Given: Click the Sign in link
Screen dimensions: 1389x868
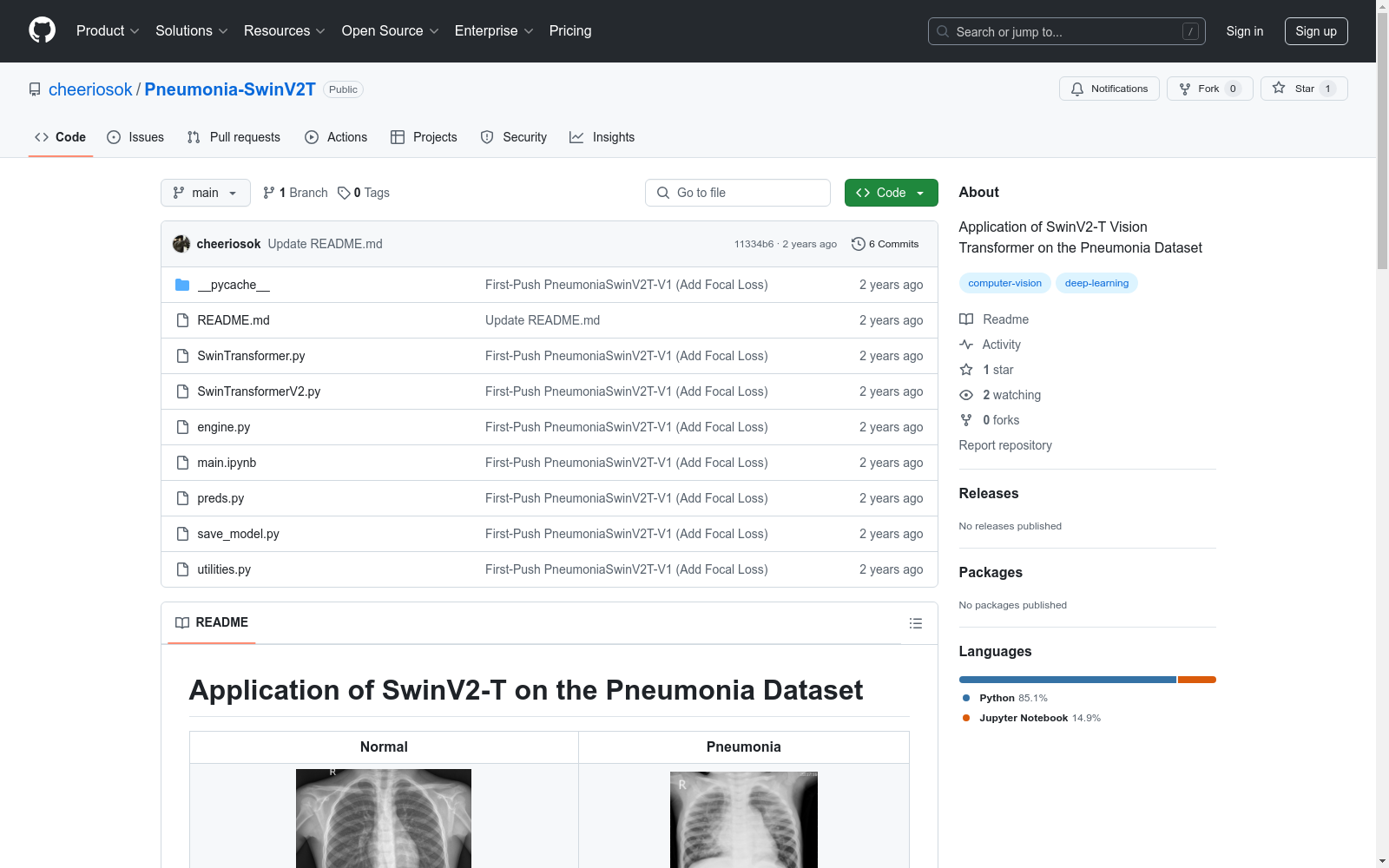Looking at the screenshot, I should 1245,31.
